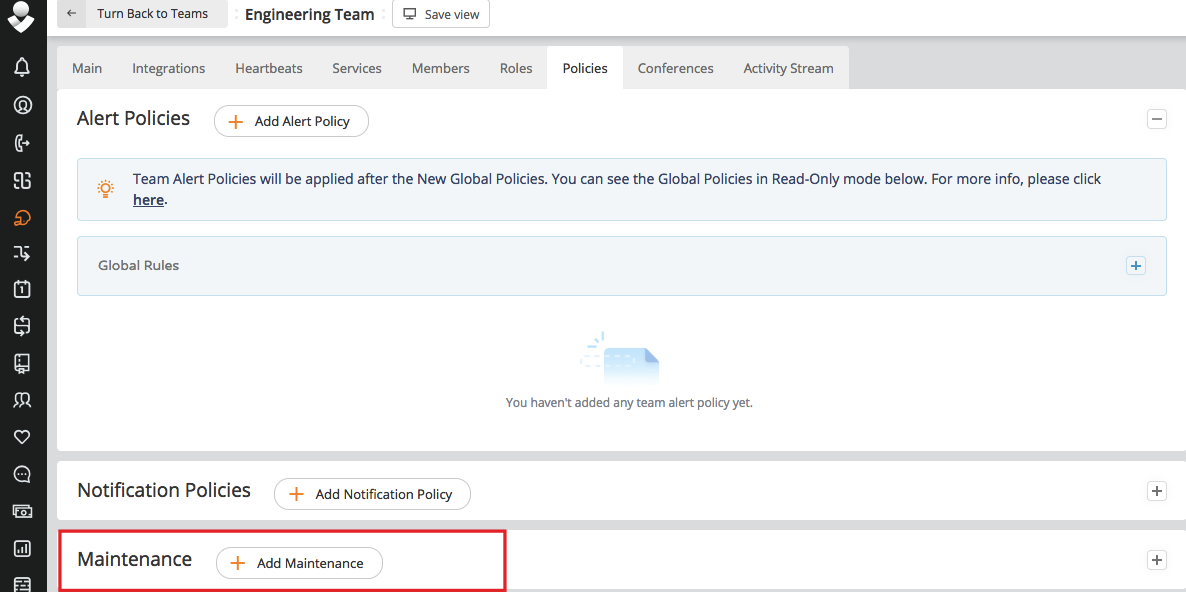1186x592 pixels.
Task: Follow the 'here' link in the info banner
Action: click(x=148, y=200)
